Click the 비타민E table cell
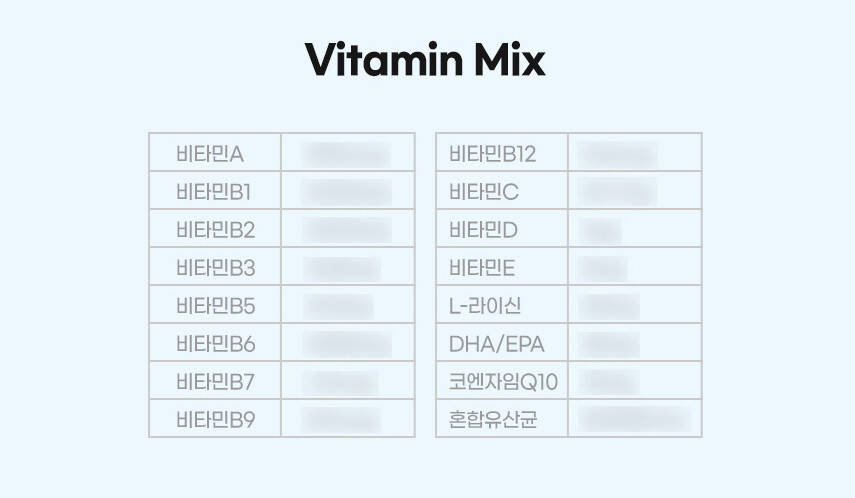 [483, 268]
